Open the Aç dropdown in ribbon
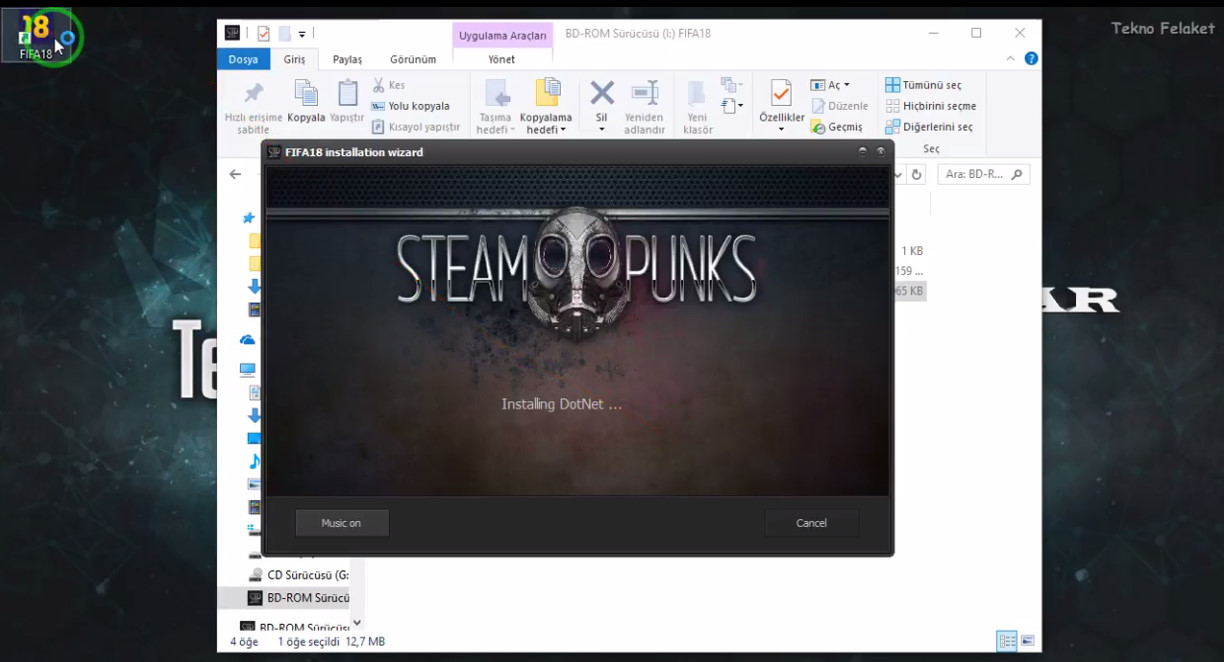This screenshot has width=1224, height=662. click(x=830, y=85)
